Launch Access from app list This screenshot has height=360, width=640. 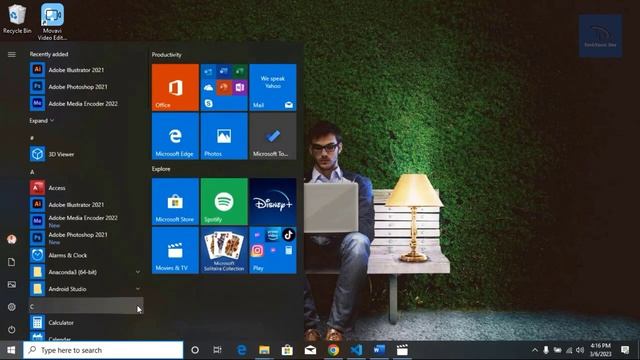tap(86, 188)
